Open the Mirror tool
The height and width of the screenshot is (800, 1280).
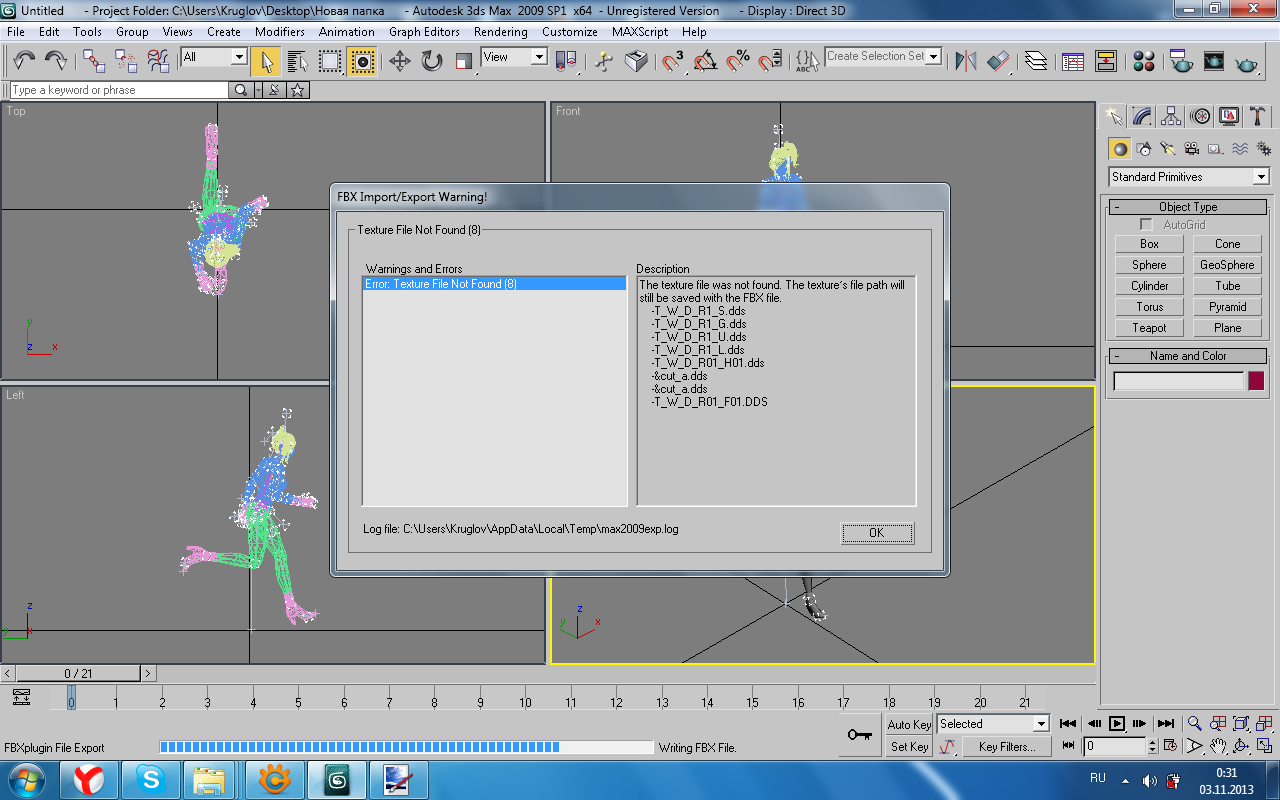[966, 61]
